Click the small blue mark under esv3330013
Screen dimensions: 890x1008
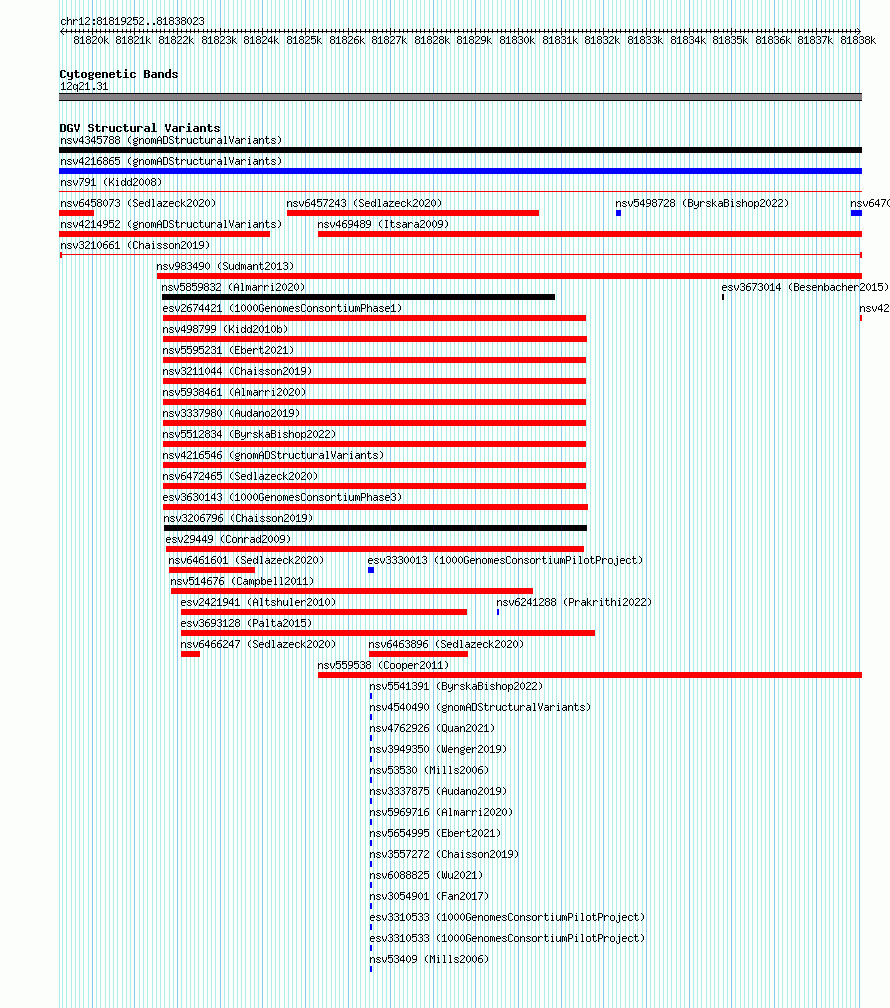tap(371, 570)
